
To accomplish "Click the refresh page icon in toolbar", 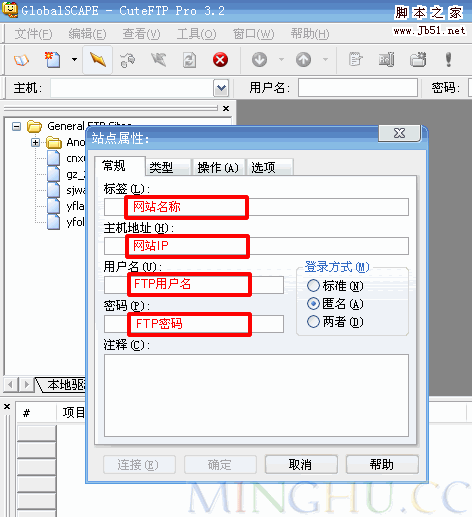I will (x=189, y=60).
